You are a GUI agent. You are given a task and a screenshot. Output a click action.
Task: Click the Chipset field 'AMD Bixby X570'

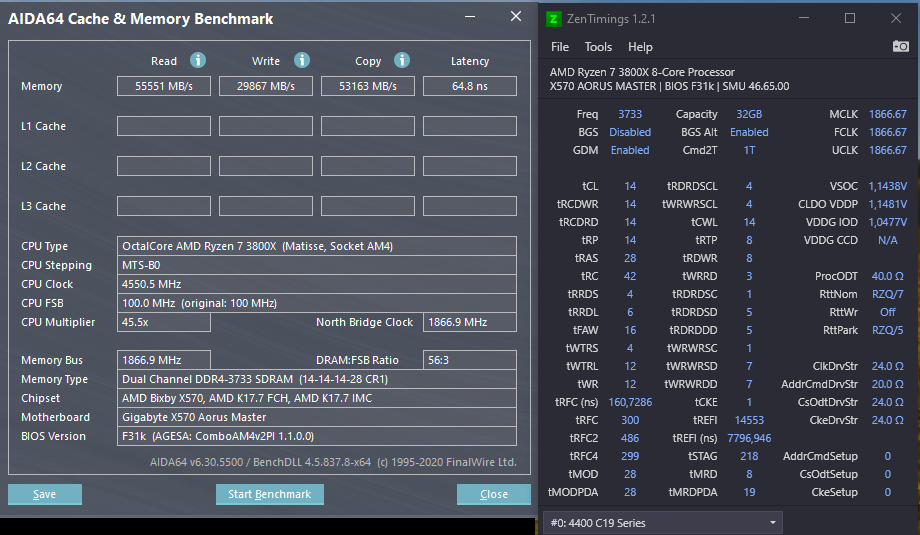point(317,398)
